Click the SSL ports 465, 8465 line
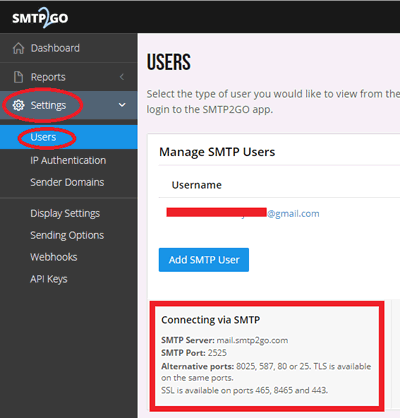Screen dimensions: 400x418 (245, 390)
